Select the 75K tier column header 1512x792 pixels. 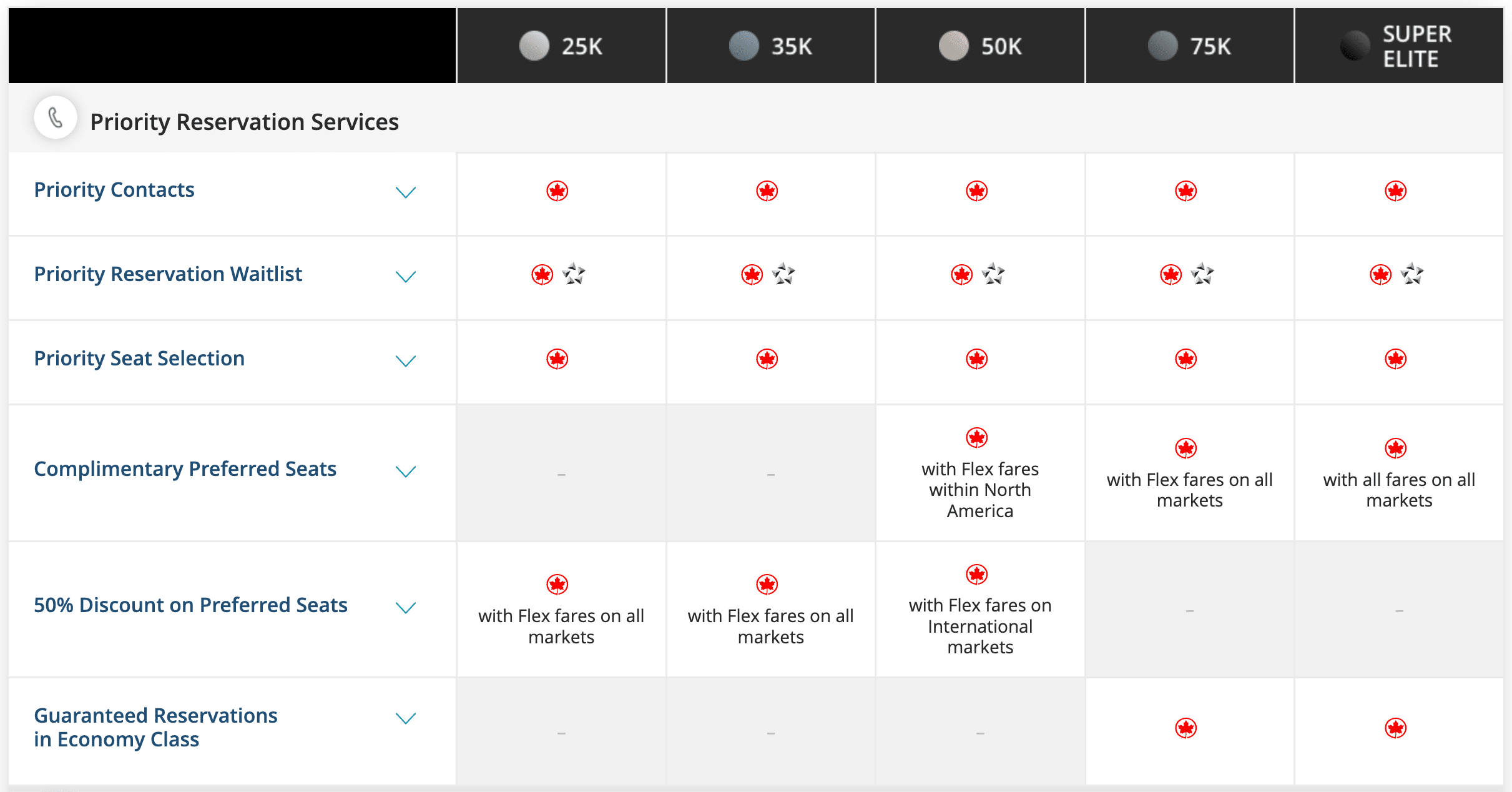click(1190, 46)
